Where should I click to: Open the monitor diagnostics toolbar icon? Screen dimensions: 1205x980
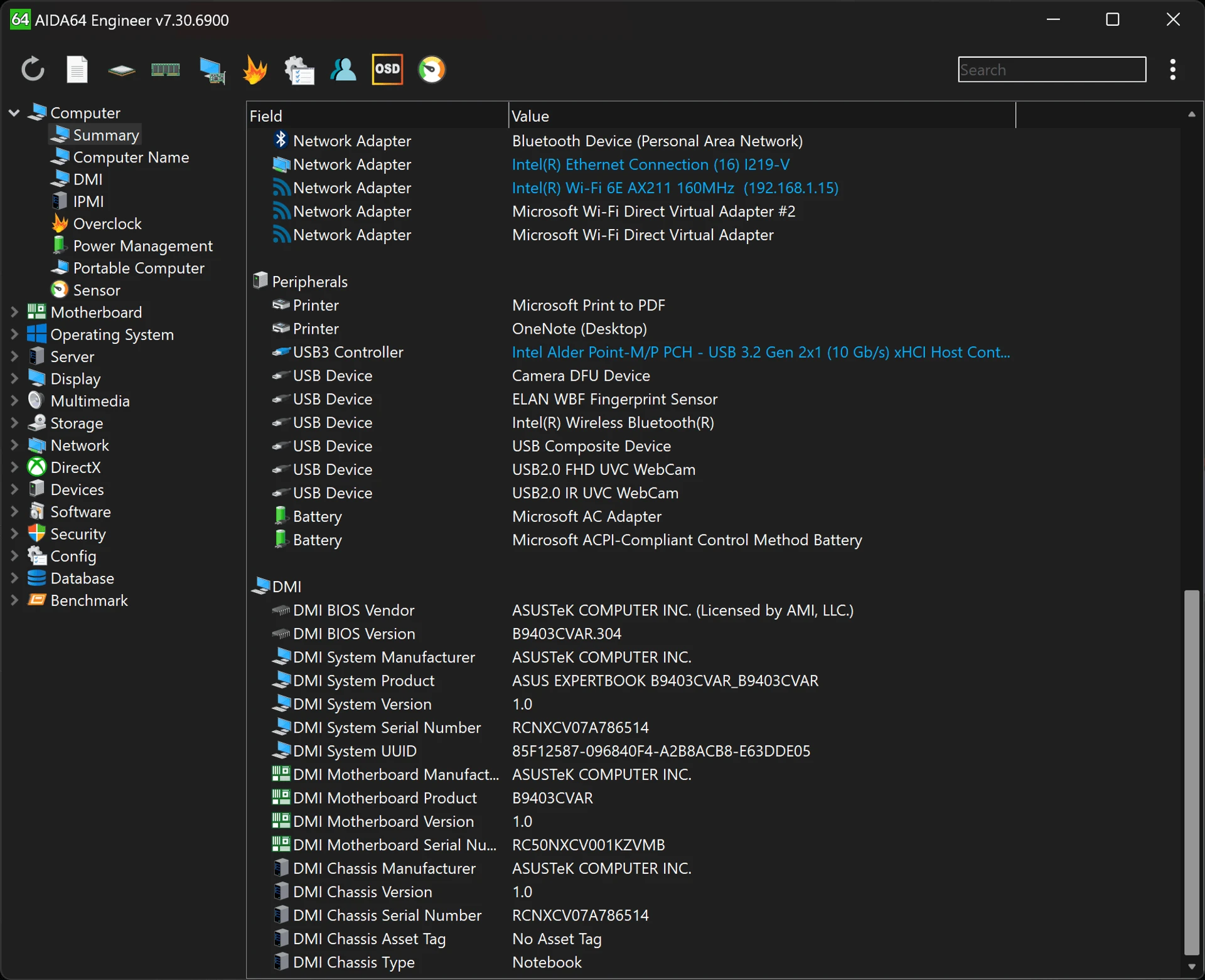pyautogui.click(x=212, y=70)
